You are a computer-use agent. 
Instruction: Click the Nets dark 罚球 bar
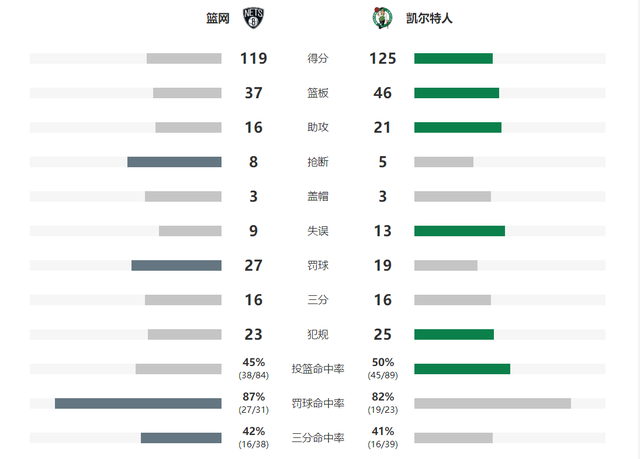point(176,266)
